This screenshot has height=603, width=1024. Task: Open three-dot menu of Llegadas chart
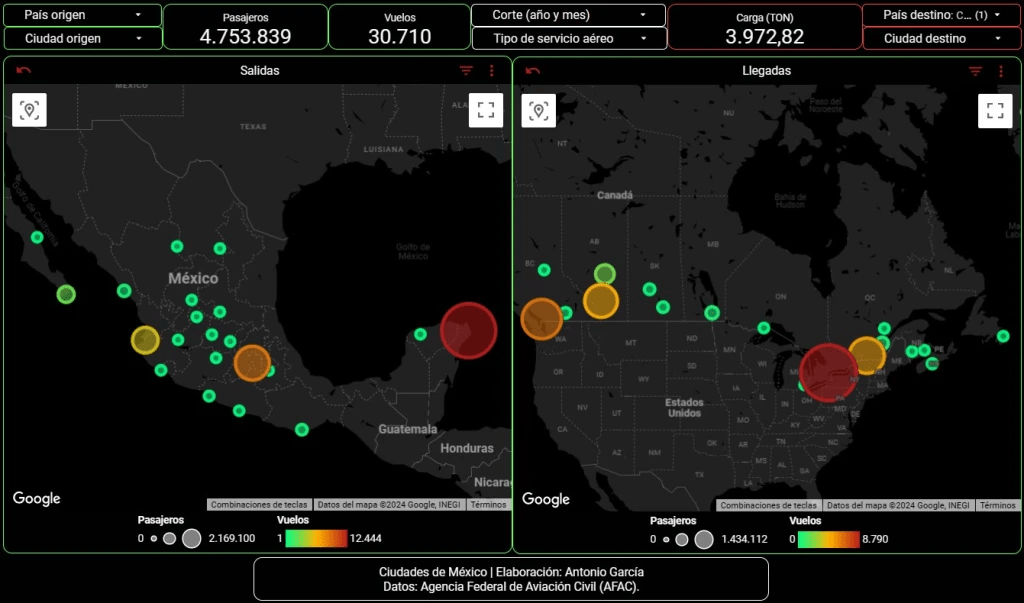1001,71
